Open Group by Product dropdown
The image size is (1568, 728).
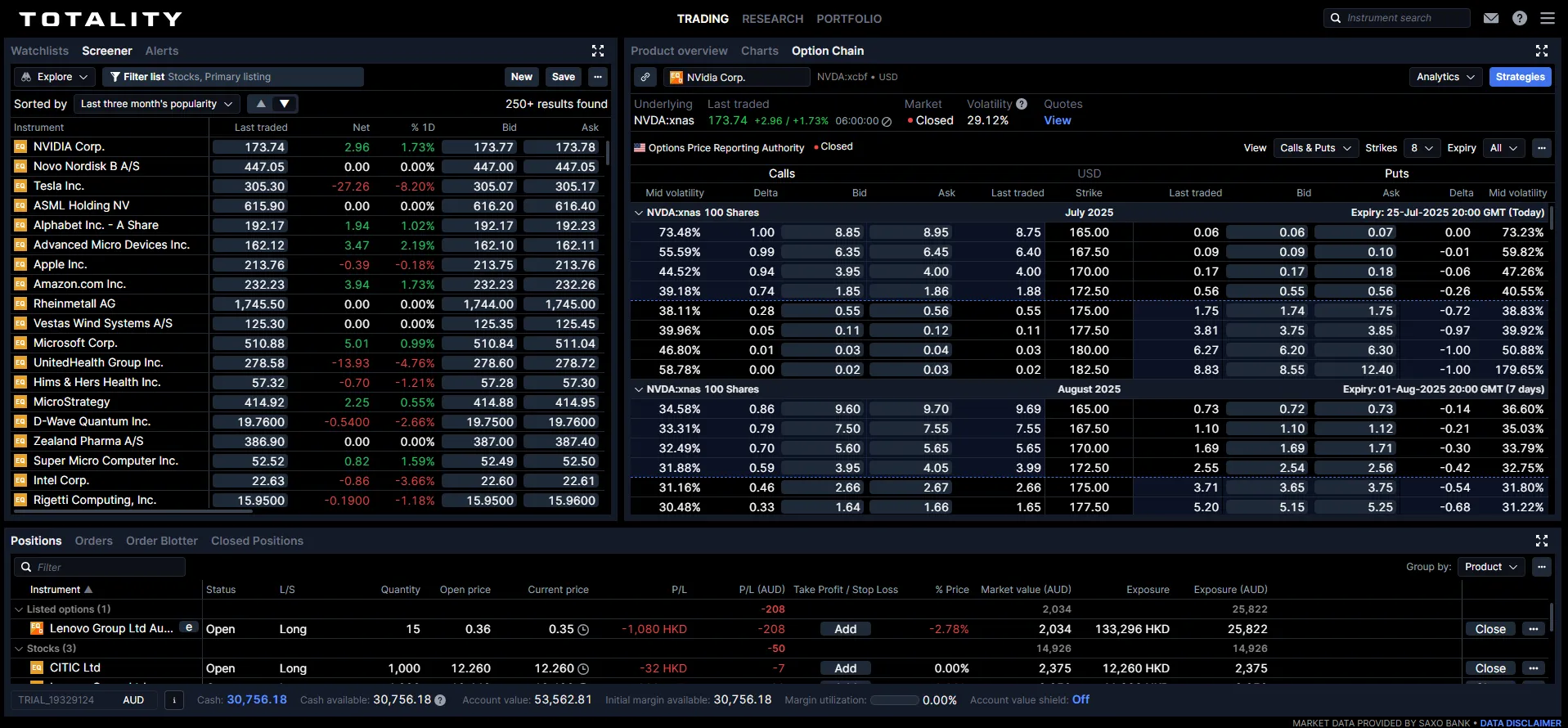pos(1491,567)
